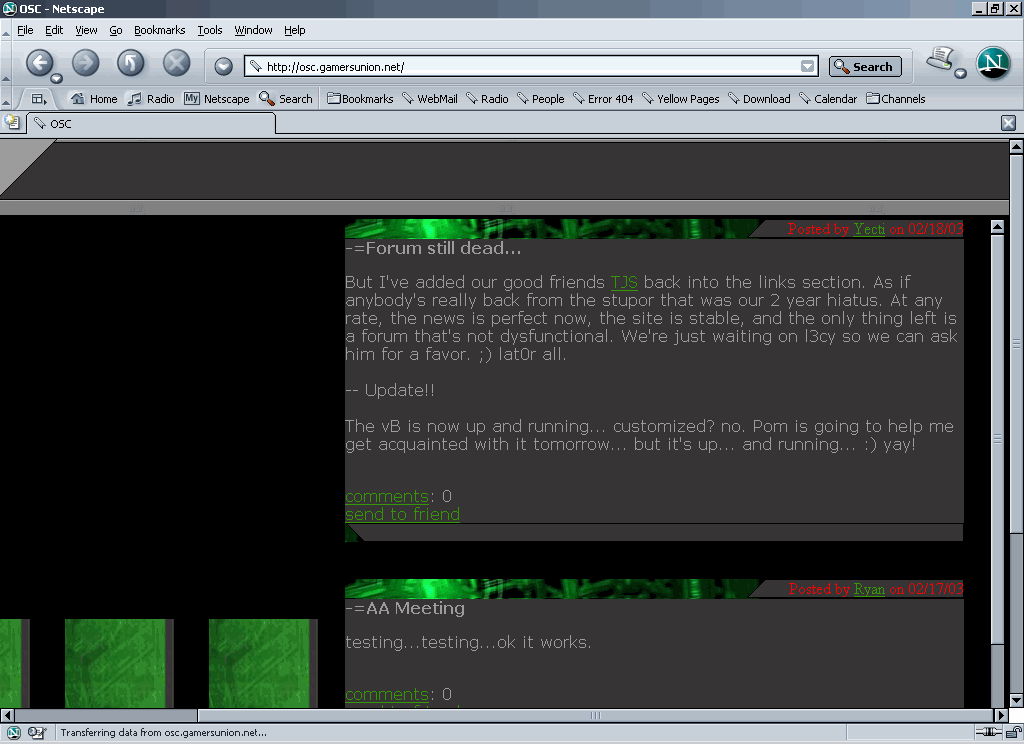Open comments for AA Meeting post
The height and width of the screenshot is (744, 1024).
(x=387, y=694)
